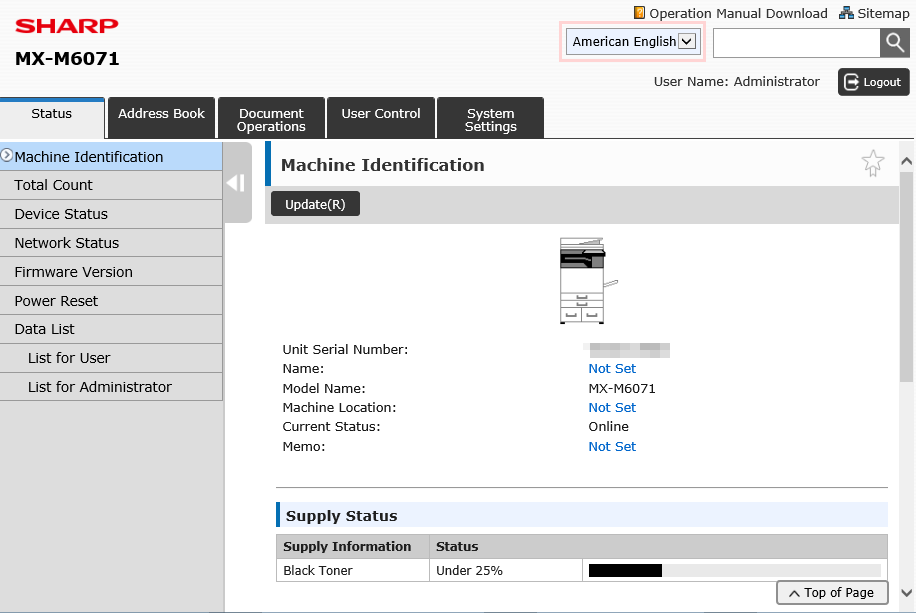Open the System Settings tab

(491, 119)
